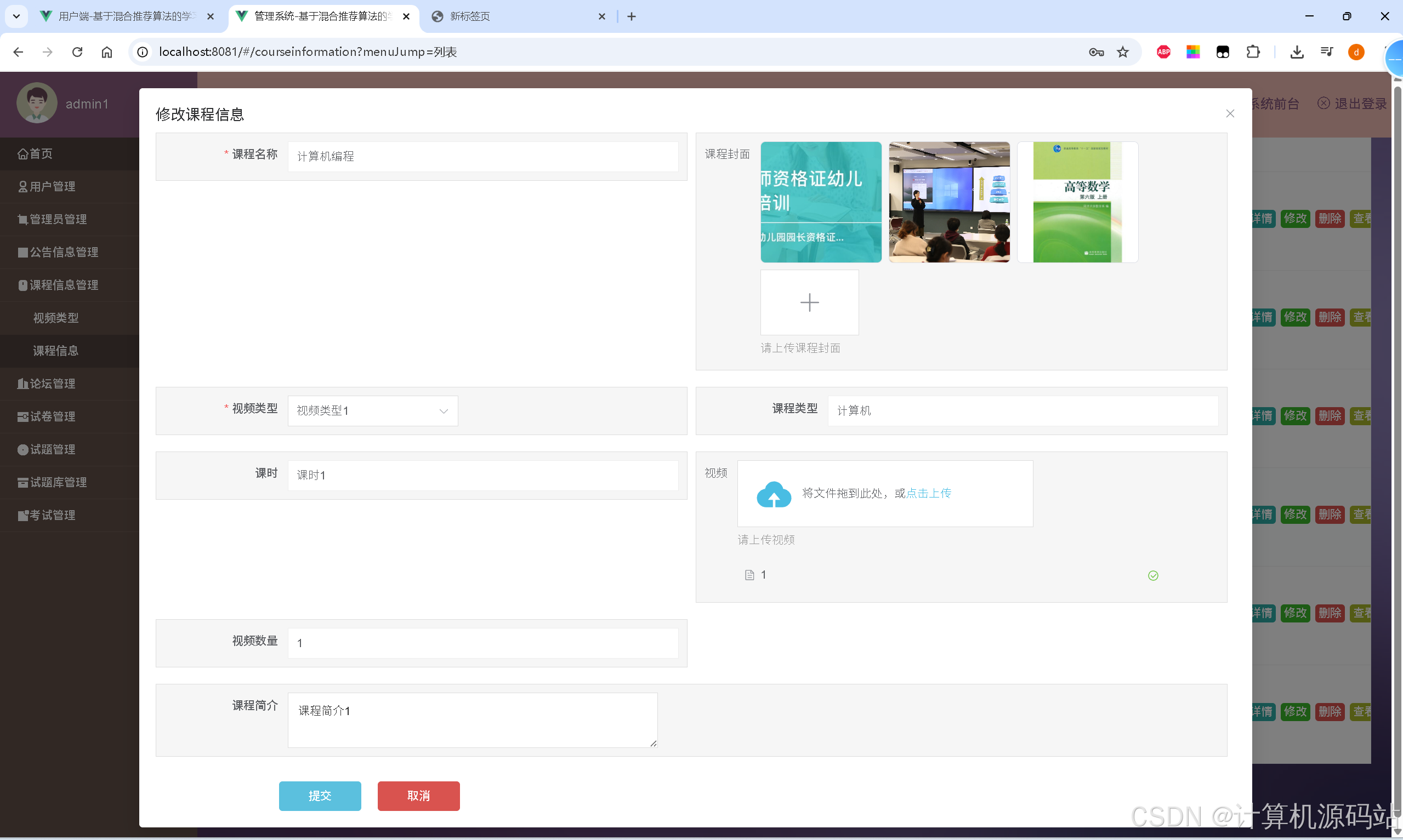Viewport: 1403px width, 840px height.
Task: Click the plus box to add cover image
Action: pyautogui.click(x=809, y=302)
